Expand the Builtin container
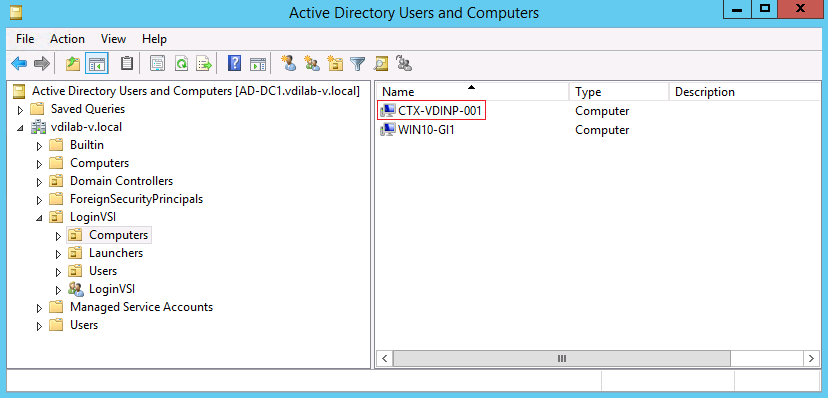Viewport: 828px width, 398px height. tap(40, 146)
